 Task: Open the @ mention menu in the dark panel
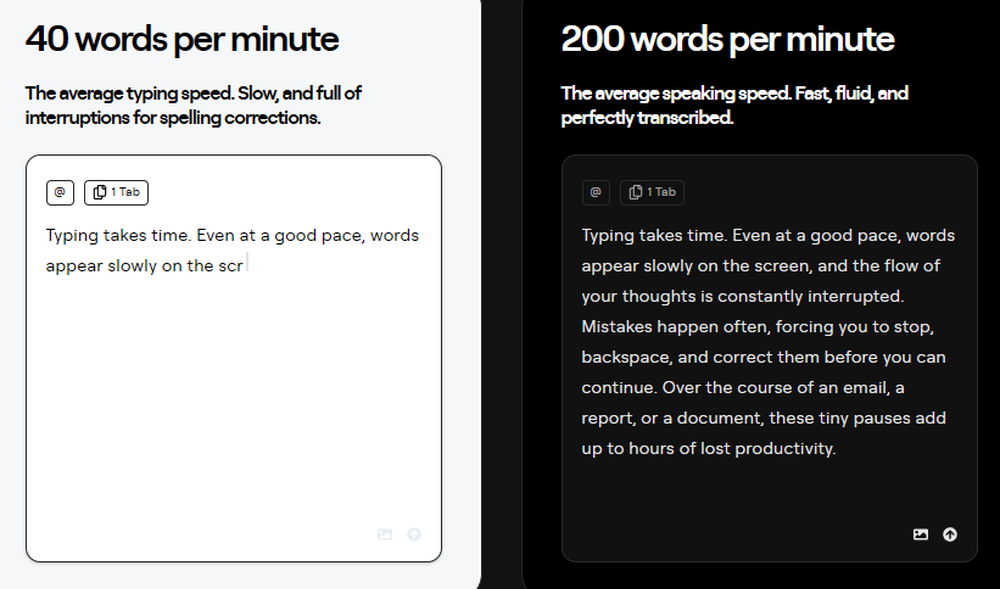(x=596, y=192)
